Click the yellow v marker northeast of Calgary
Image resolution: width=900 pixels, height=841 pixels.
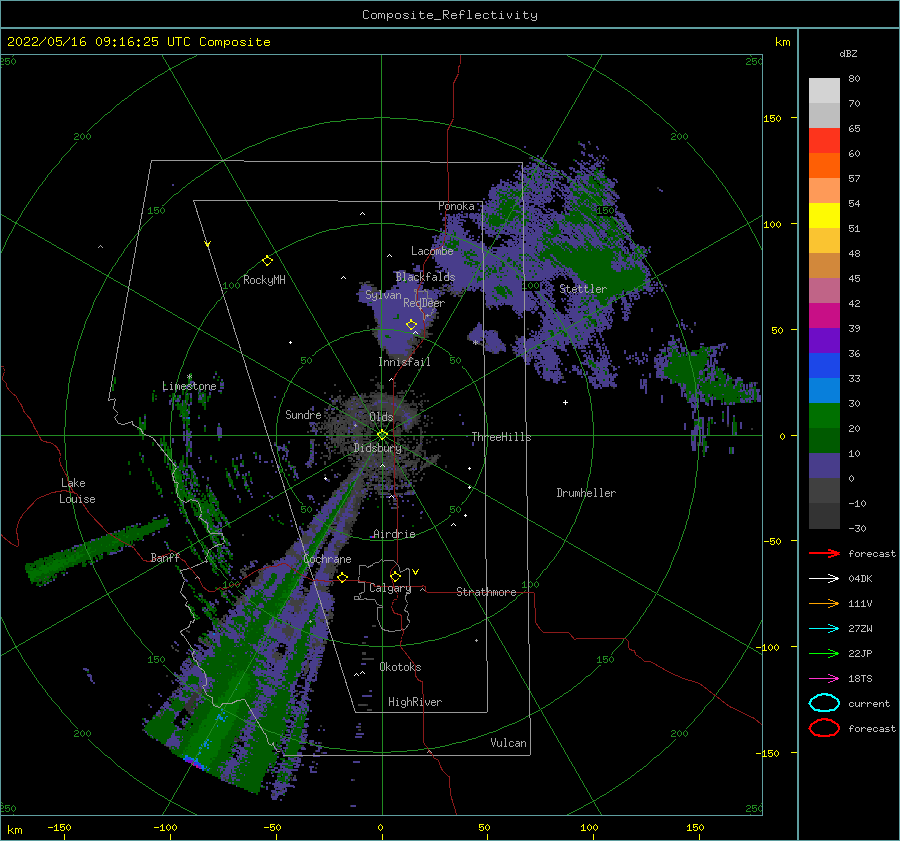[x=416, y=572]
